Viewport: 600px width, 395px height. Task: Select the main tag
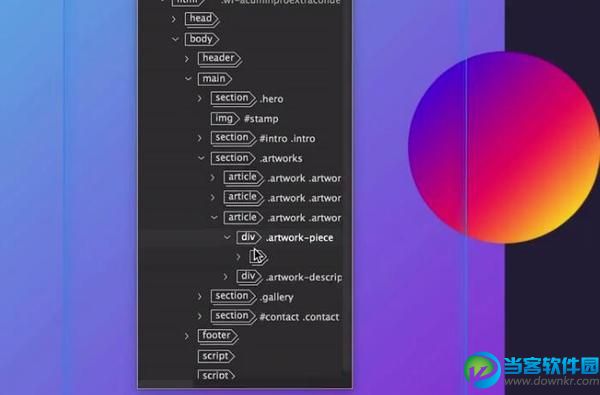(x=215, y=79)
